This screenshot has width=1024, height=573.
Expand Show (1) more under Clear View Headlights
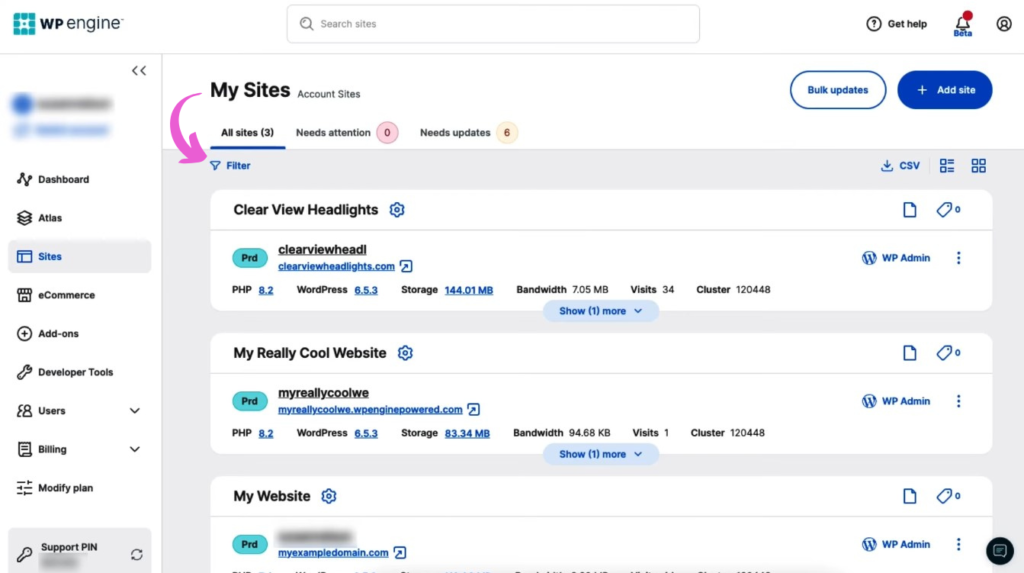pos(600,311)
